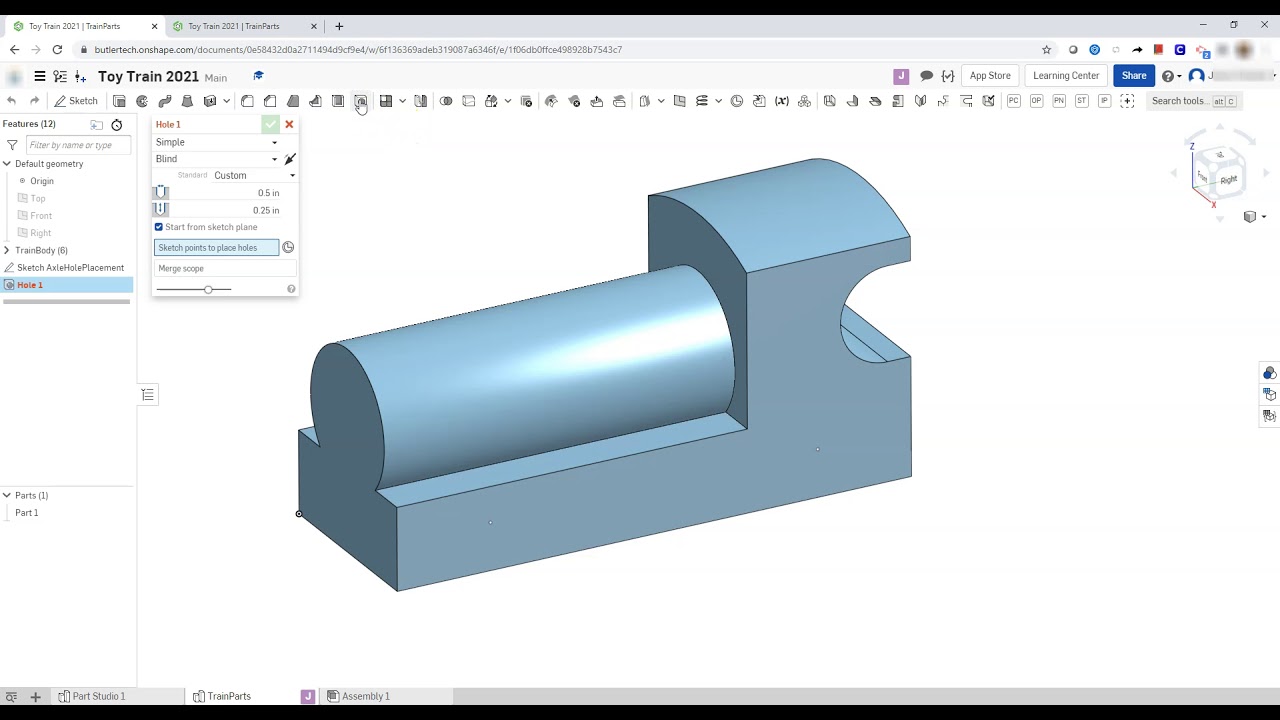1280x720 pixels.
Task: Toggle Start from sketch plane checkbox
Action: pos(158,227)
